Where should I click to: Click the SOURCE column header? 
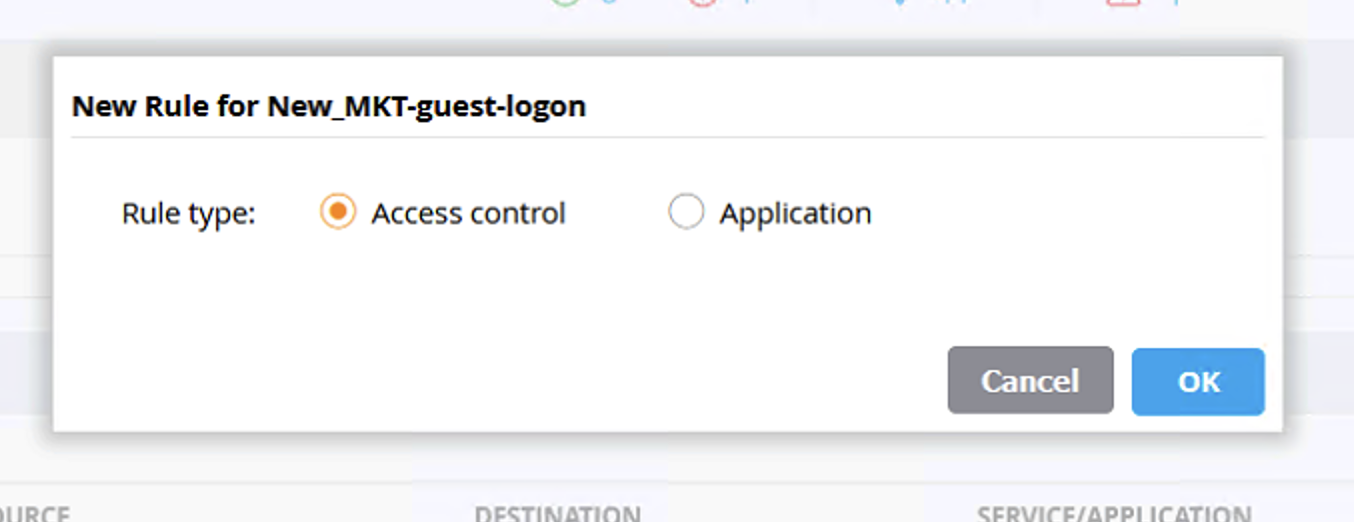[34, 515]
